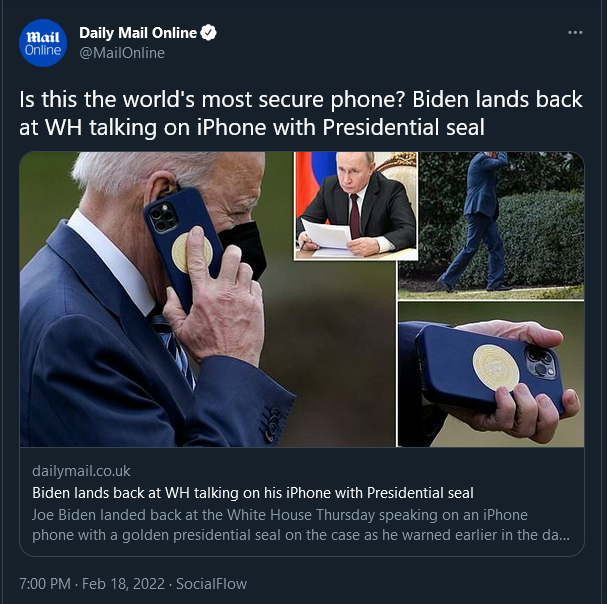
Task: Click the Mail Online profile avatar
Action: tap(43, 43)
